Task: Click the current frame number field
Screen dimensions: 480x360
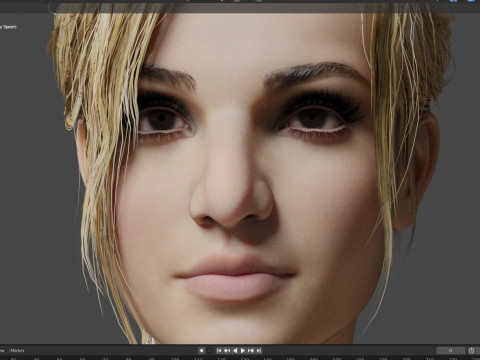Action: (x=451, y=350)
